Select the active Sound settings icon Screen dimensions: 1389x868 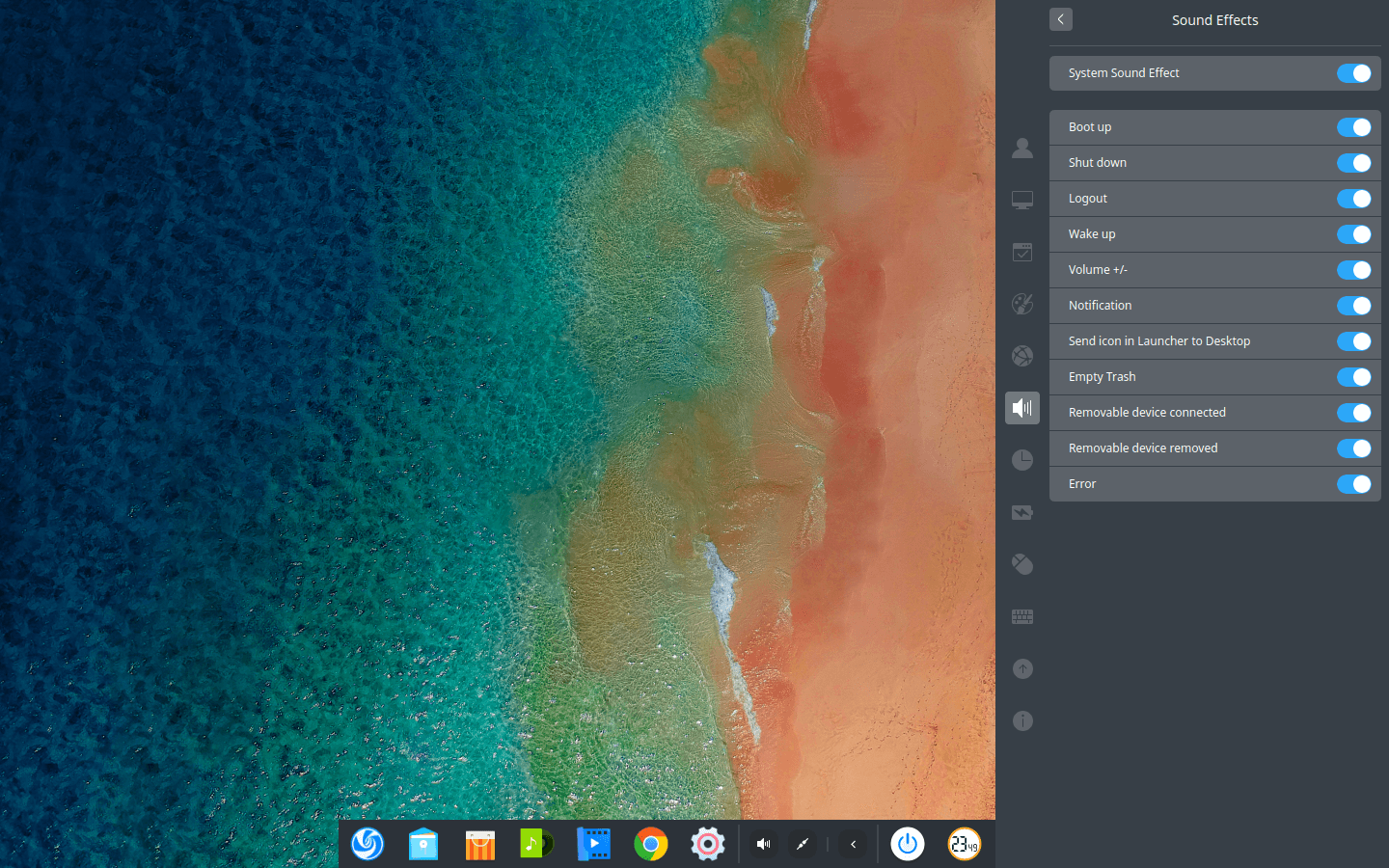point(1022,408)
